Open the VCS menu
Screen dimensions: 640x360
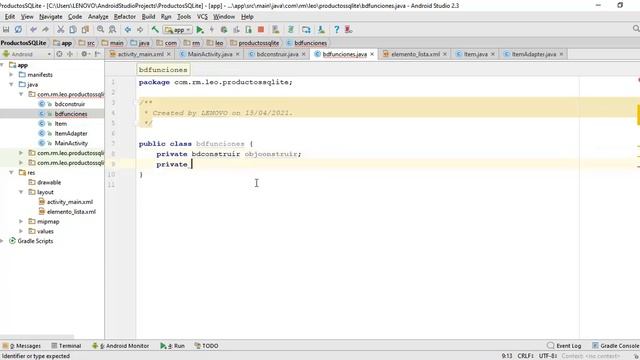pos(202,17)
